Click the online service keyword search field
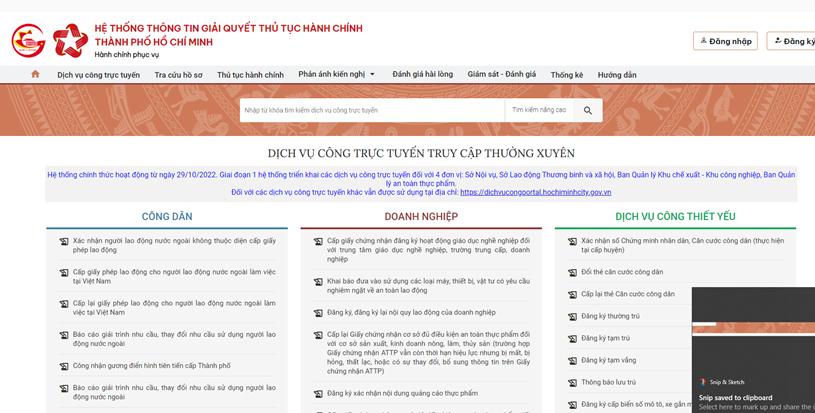Image resolution: width=815 pixels, height=413 pixels. click(371, 110)
